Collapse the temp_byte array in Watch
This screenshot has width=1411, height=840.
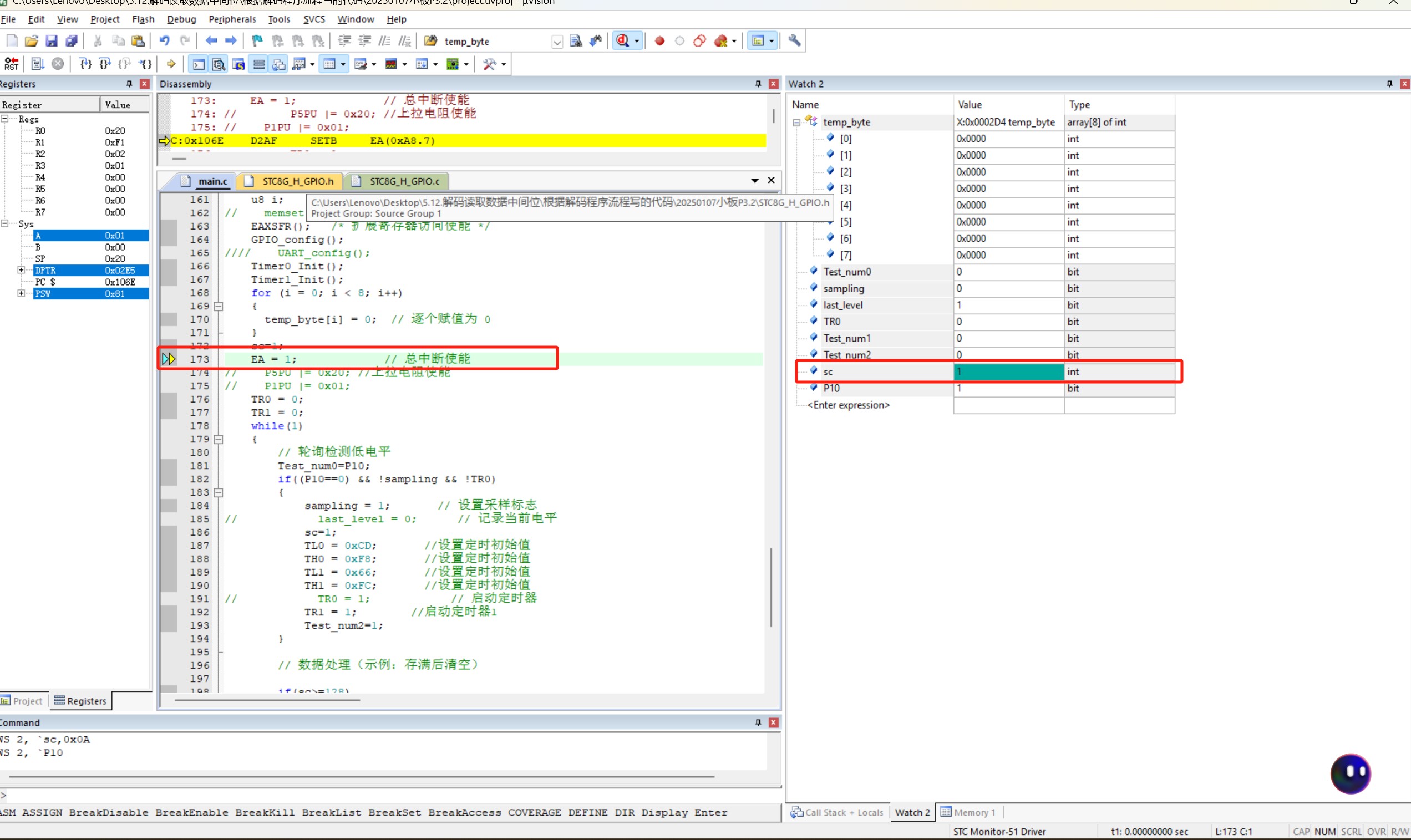796,123
